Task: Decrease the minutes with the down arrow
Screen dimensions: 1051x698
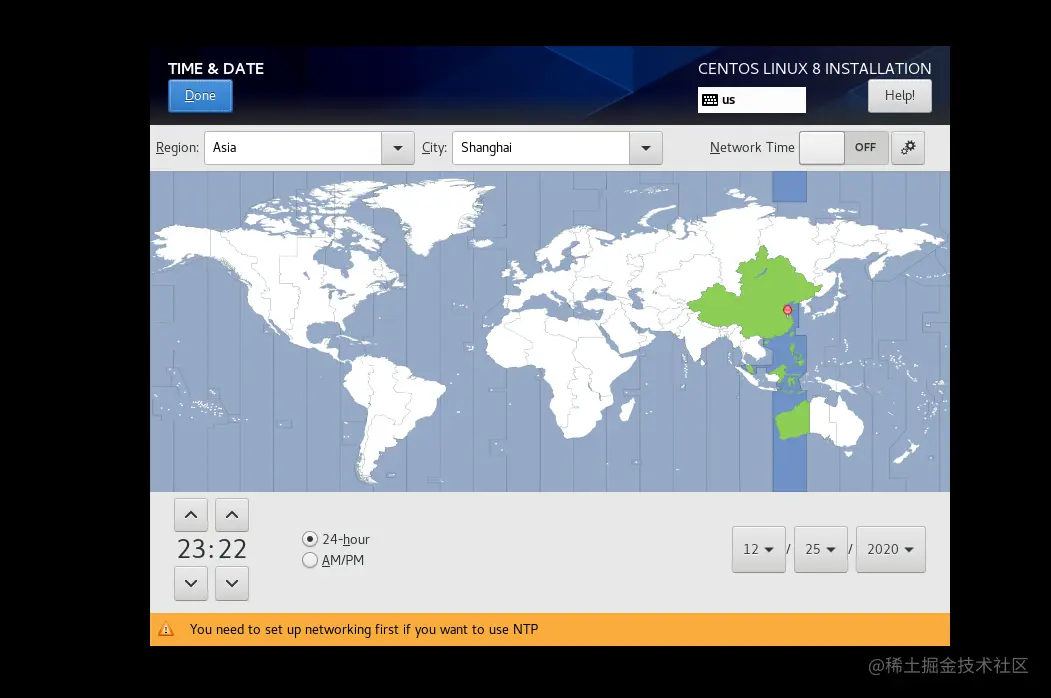Action: [232, 583]
